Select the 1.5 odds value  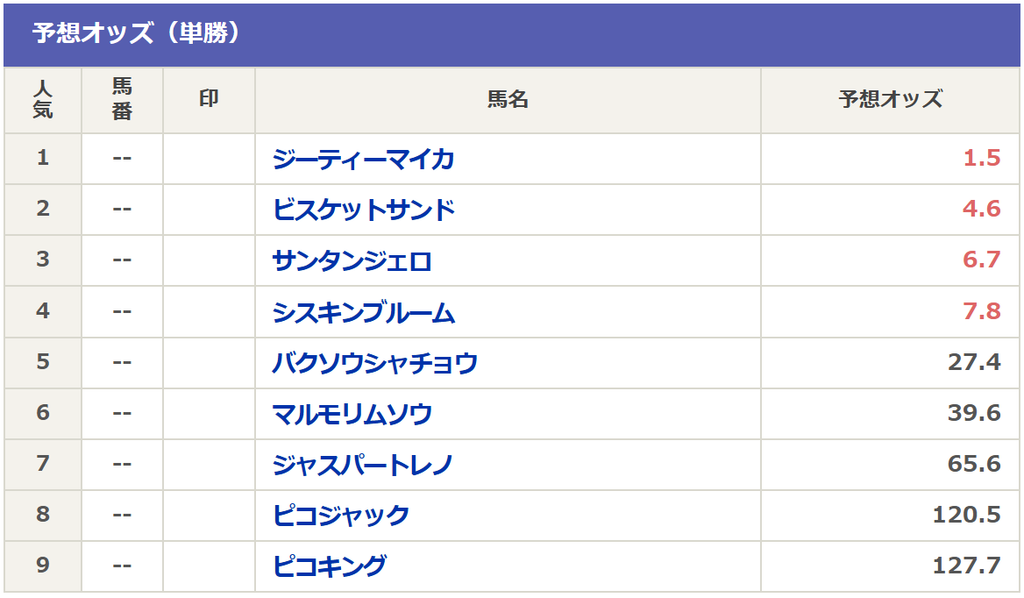pyautogui.click(x=982, y=158)
